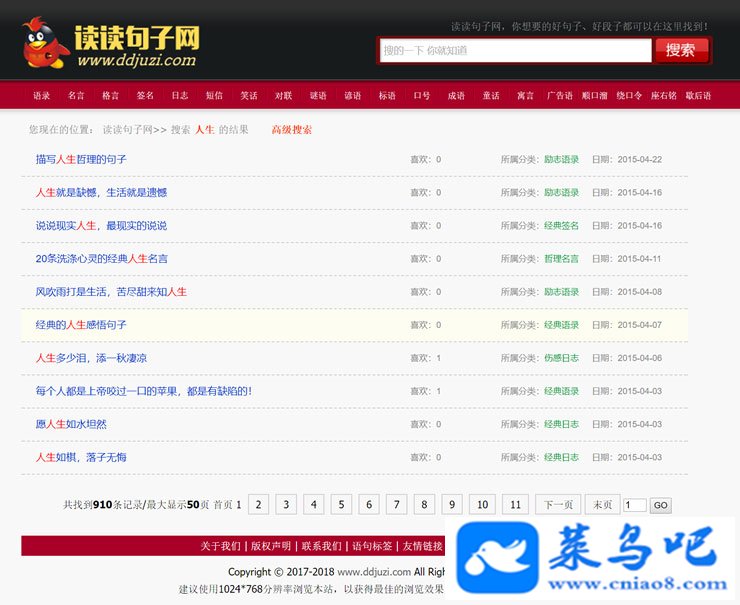This screenshot has height=605, width=740.
Task: Go to the 广告语 section
Action: tap(560, 95)
